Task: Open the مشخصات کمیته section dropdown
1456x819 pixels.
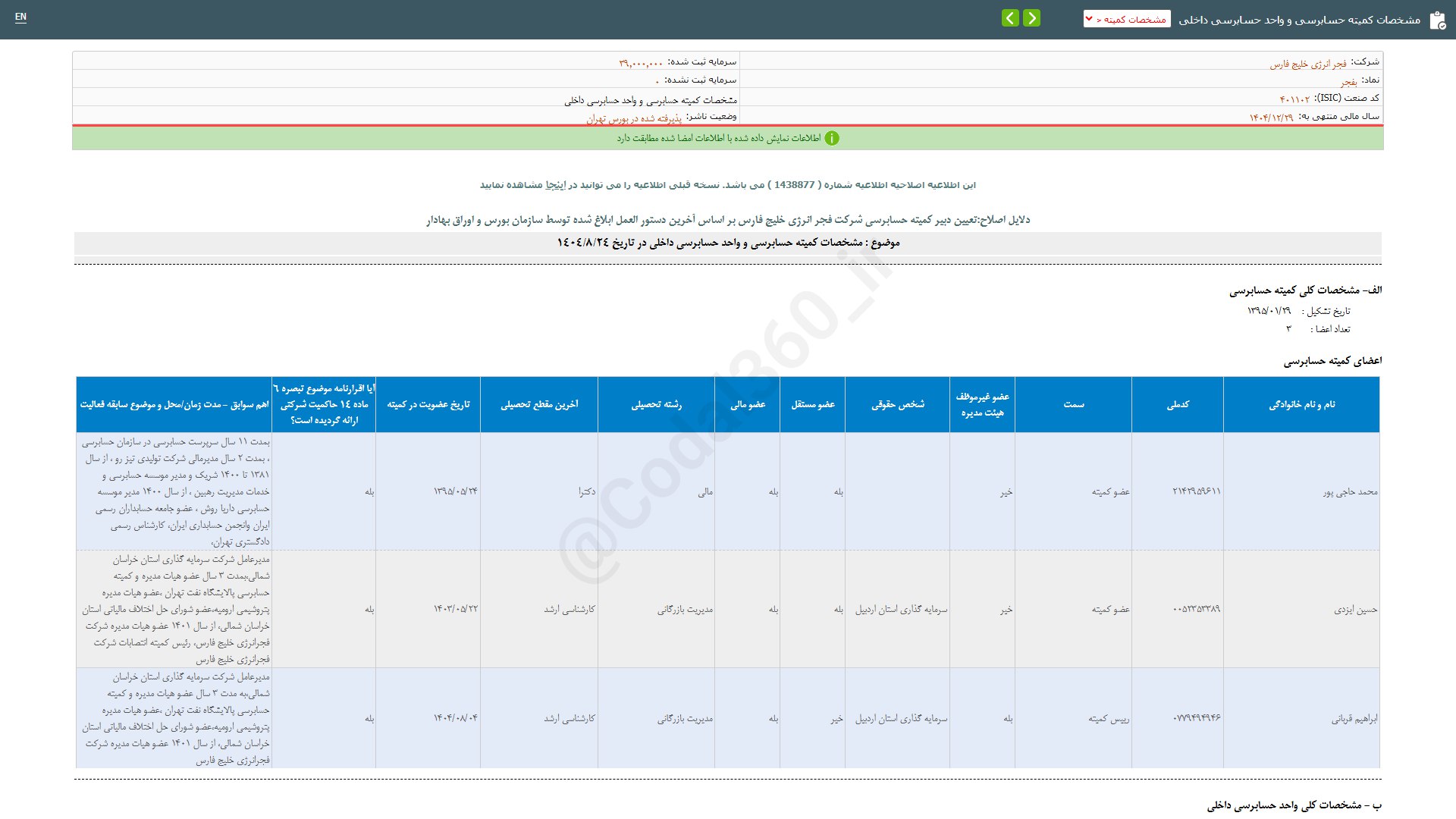Action: tap(1127, 19)
